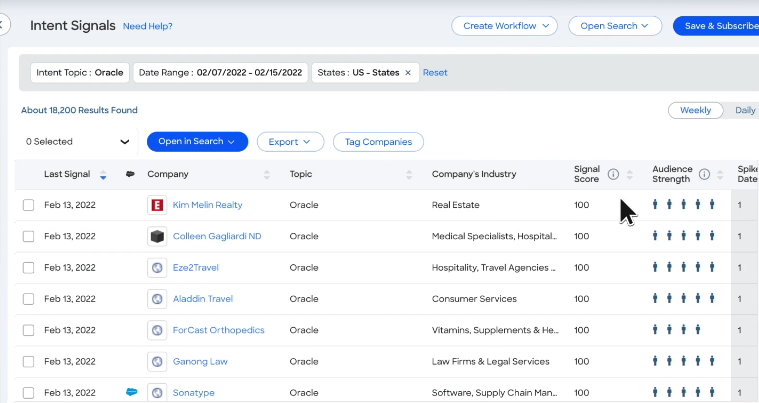The height and width of the screenshot is (403, 759).
Task: Open the Kim Melin Realty company link
Action: tap(208, 205)
